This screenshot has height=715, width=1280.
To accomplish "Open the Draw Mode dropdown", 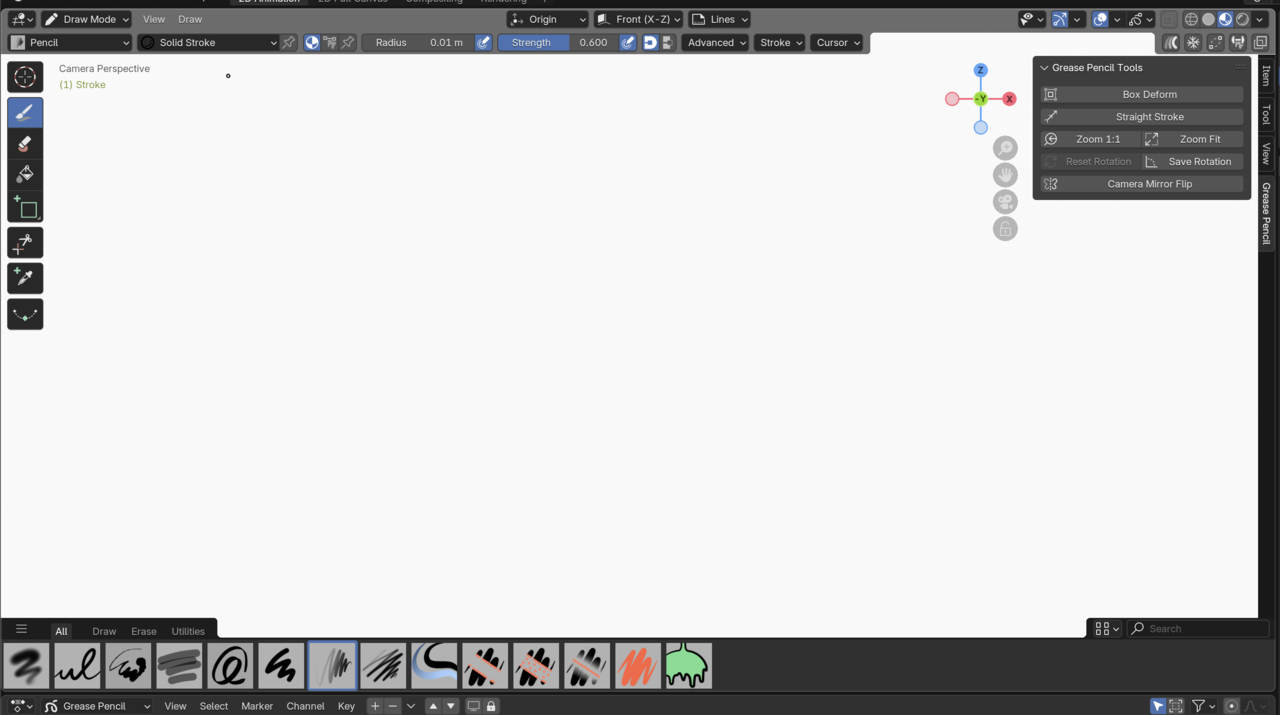I will click(87, 19).
